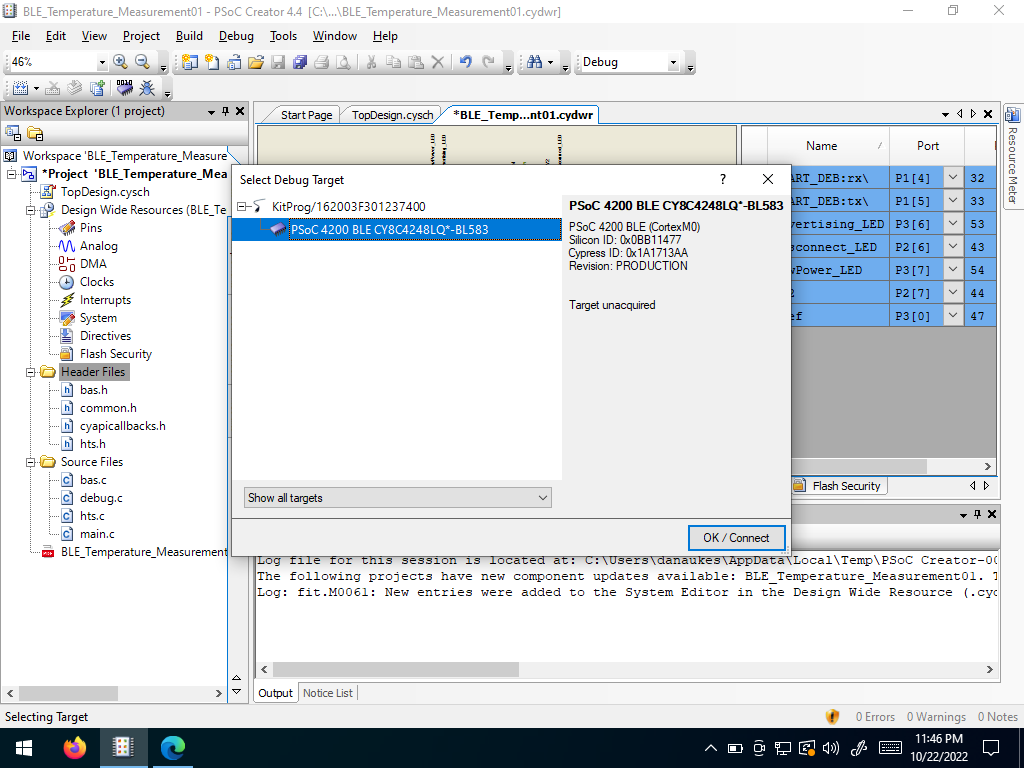Open the P2[7] port dropdown arrow
Screen dimensions: 1024x768
click(x=953, y=293)
